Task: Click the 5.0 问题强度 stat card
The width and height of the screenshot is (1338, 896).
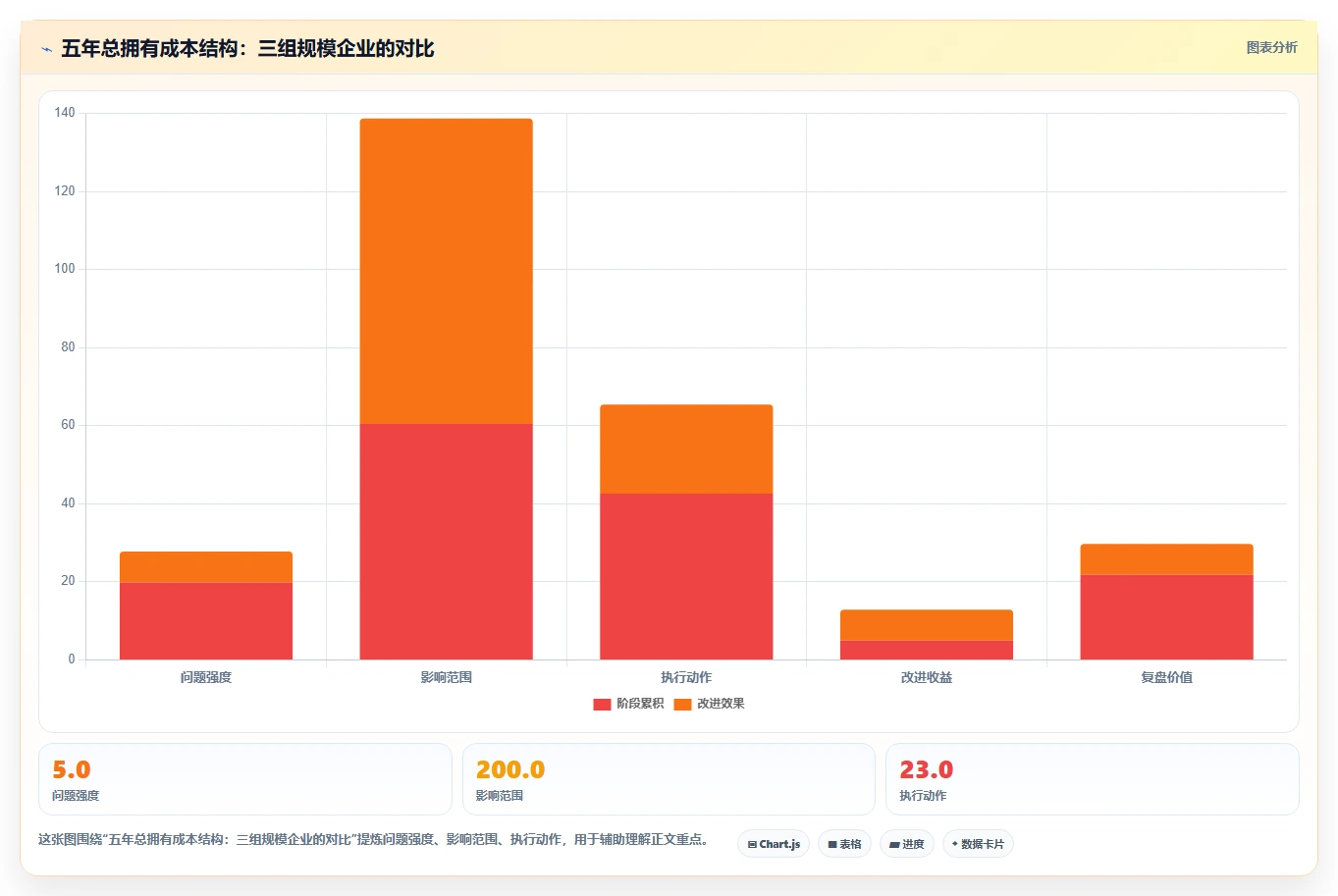Action: (245, 779)
